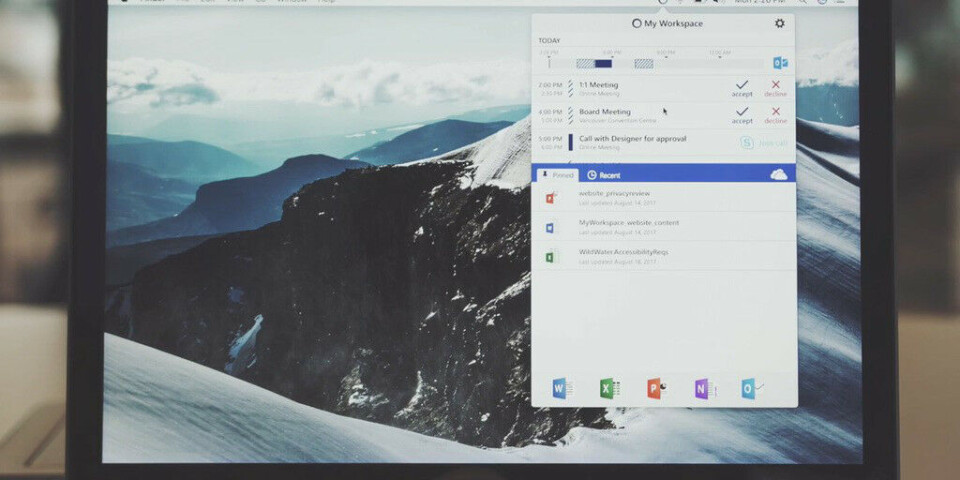Open 1:1 Meeting event title

(x=599, y=84)
